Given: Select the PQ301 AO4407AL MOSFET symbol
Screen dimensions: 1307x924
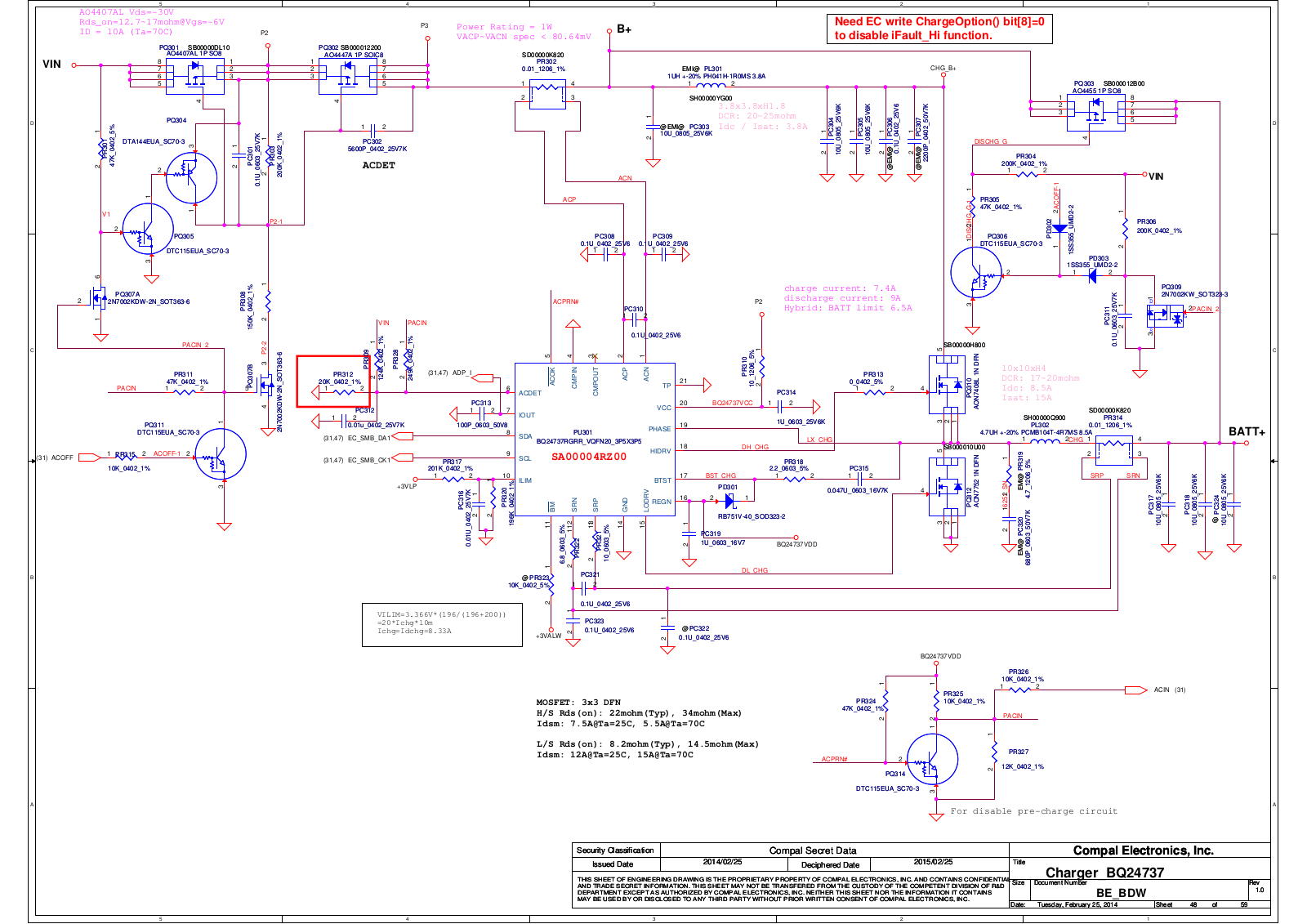Looking at the screenshot, I should [x=194, y=75].
